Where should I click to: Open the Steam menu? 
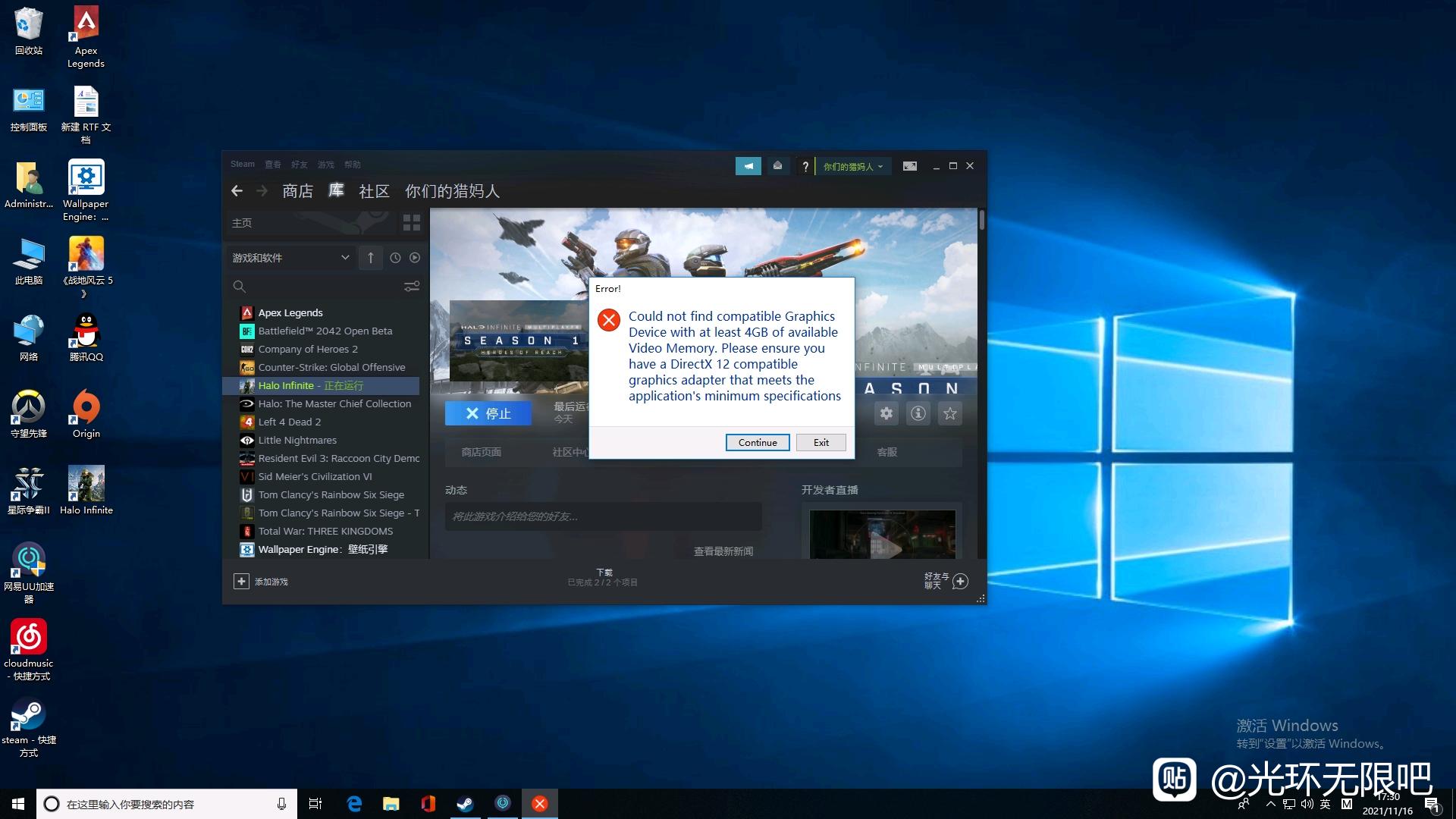(x=243, y=164)
